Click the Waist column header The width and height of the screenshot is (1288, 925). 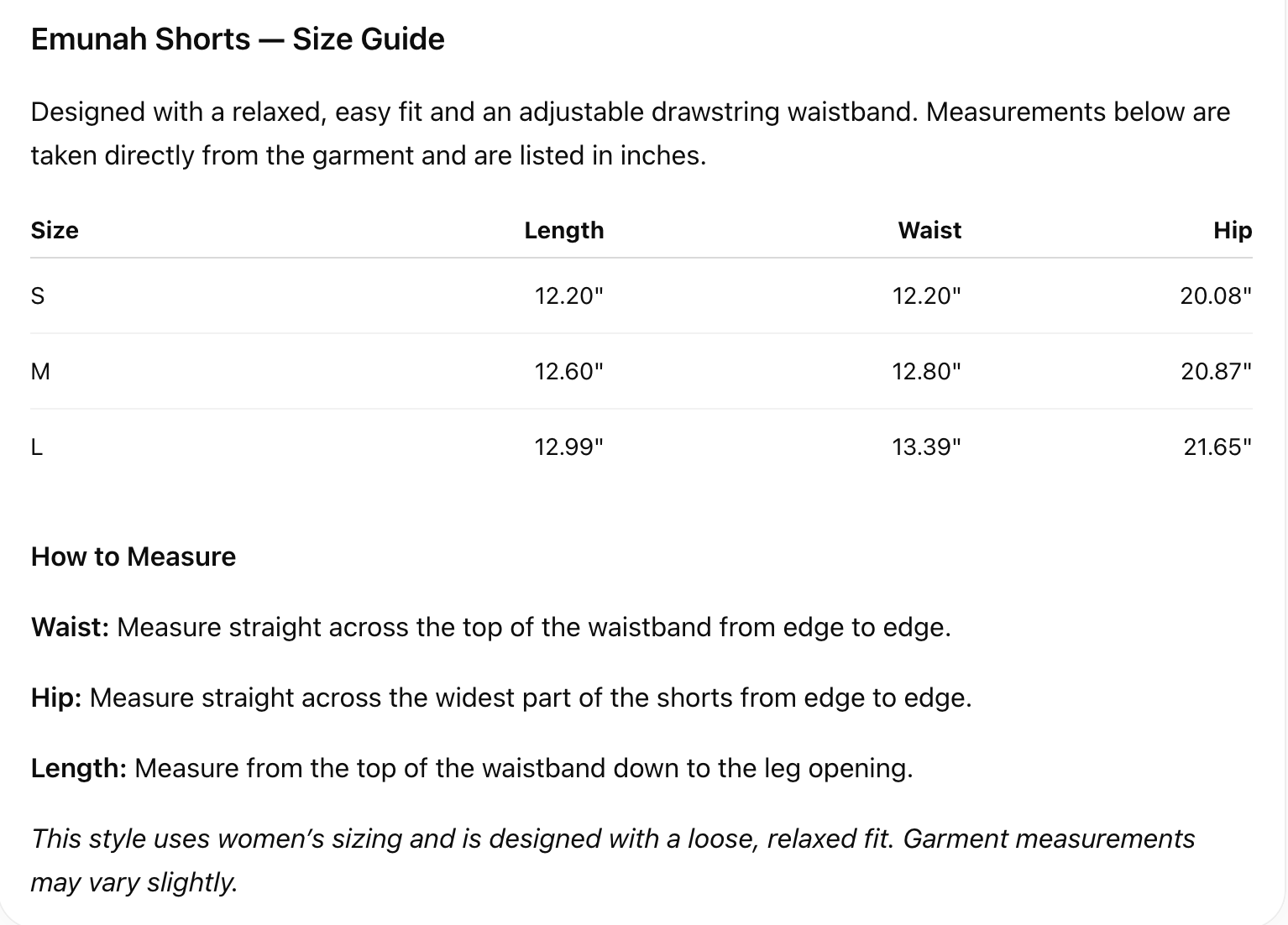click(929, 230)
